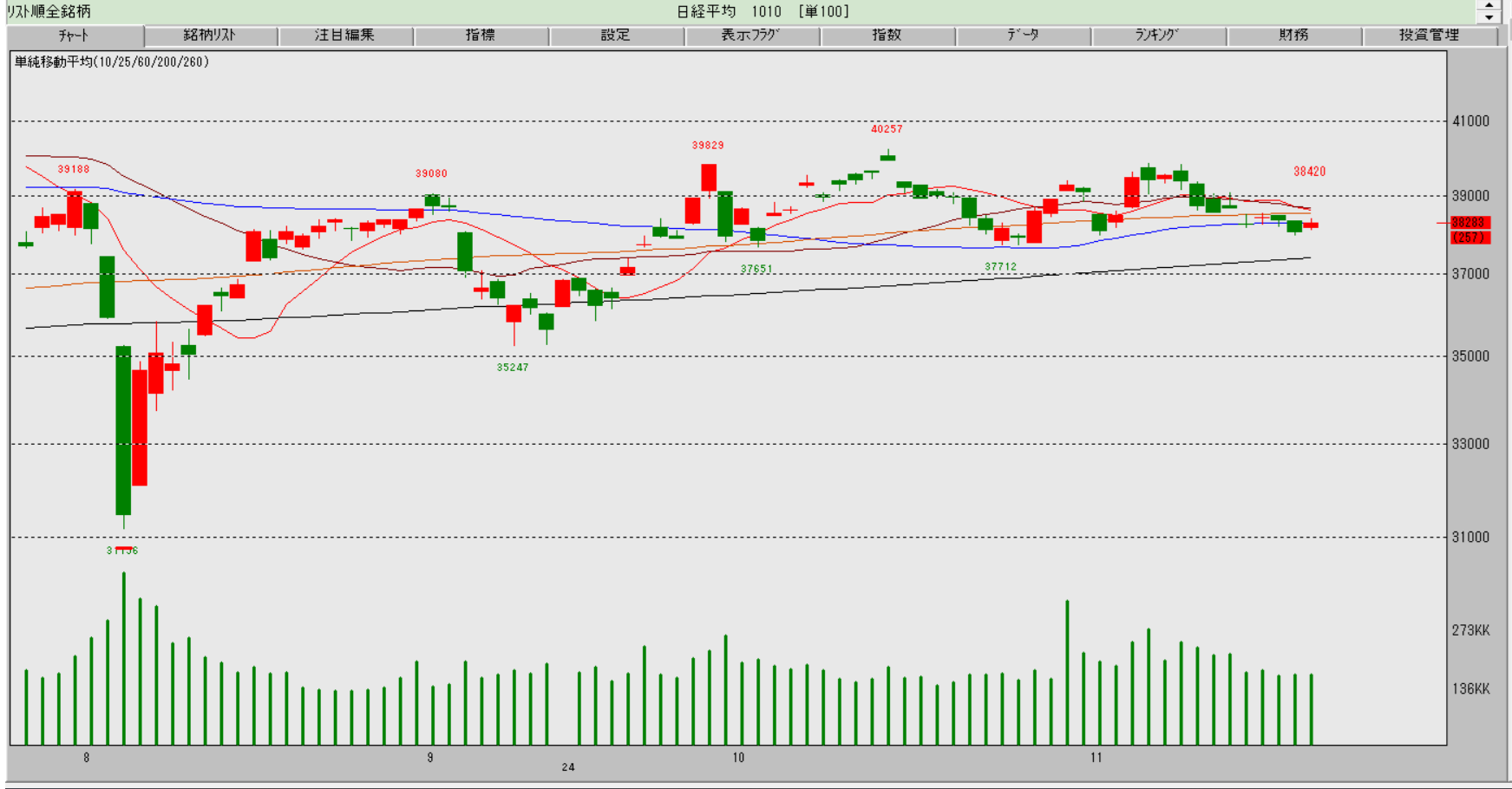Click the 35000 axis value
The image size is (1512, 789).
pos(1470,356)
